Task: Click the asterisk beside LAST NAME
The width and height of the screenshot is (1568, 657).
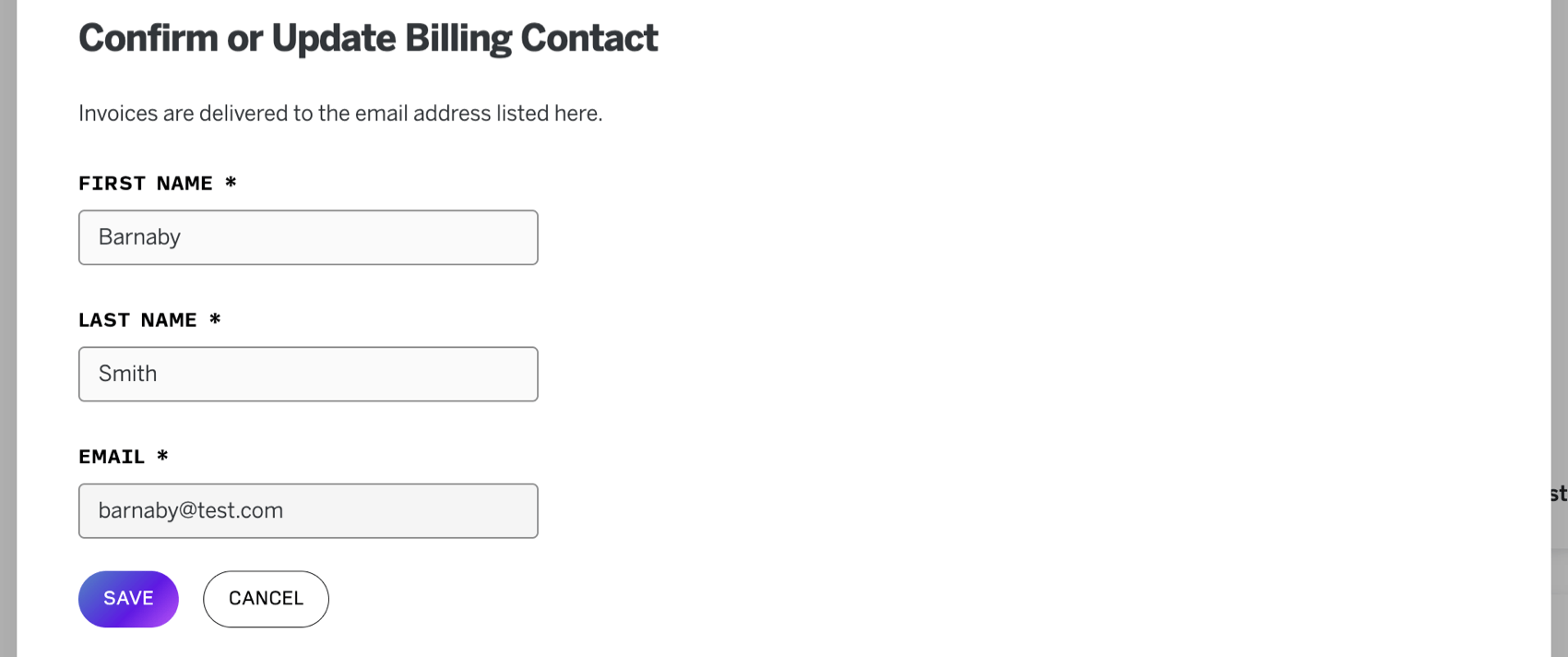Action: [215, 319]
